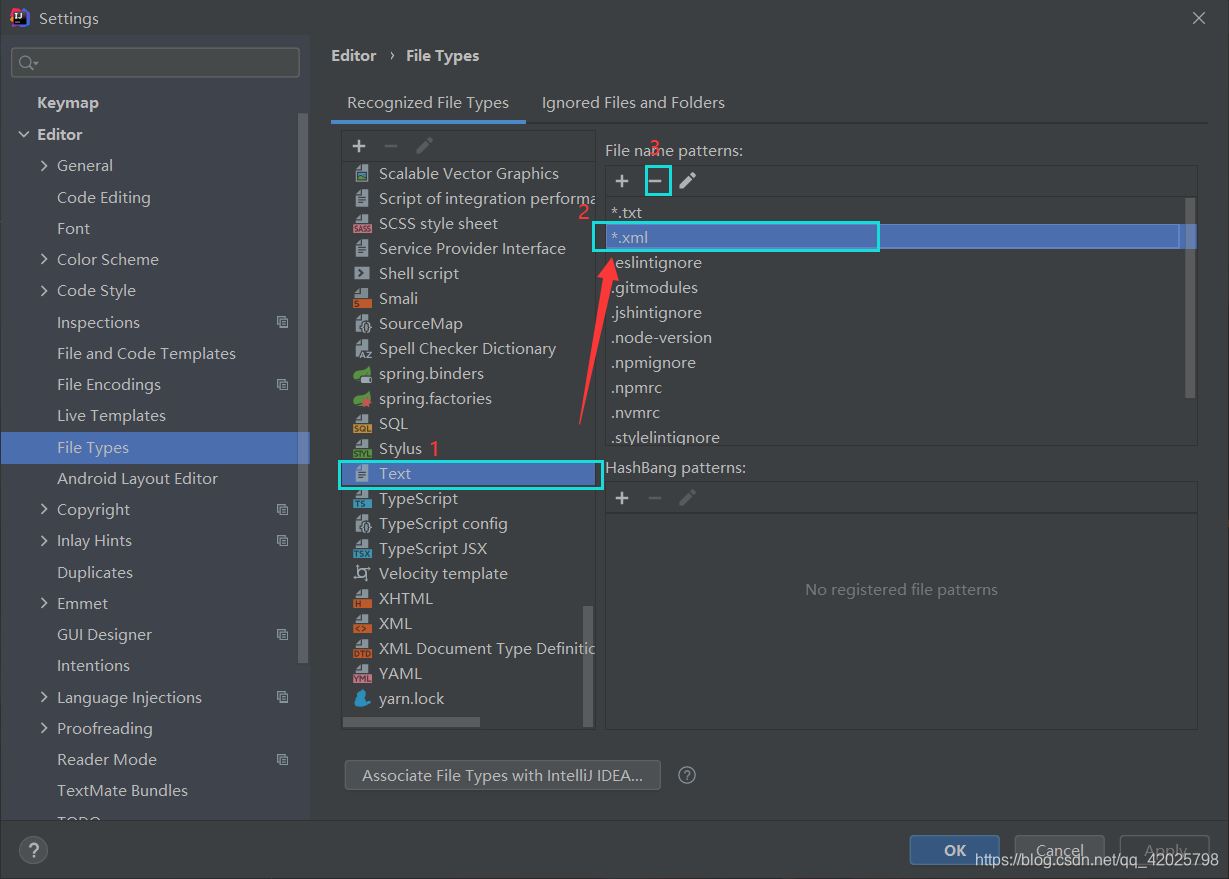This screenshot has width=1229, height=879.
Task: Add a HashBang pattern
Action: (622, 498)
